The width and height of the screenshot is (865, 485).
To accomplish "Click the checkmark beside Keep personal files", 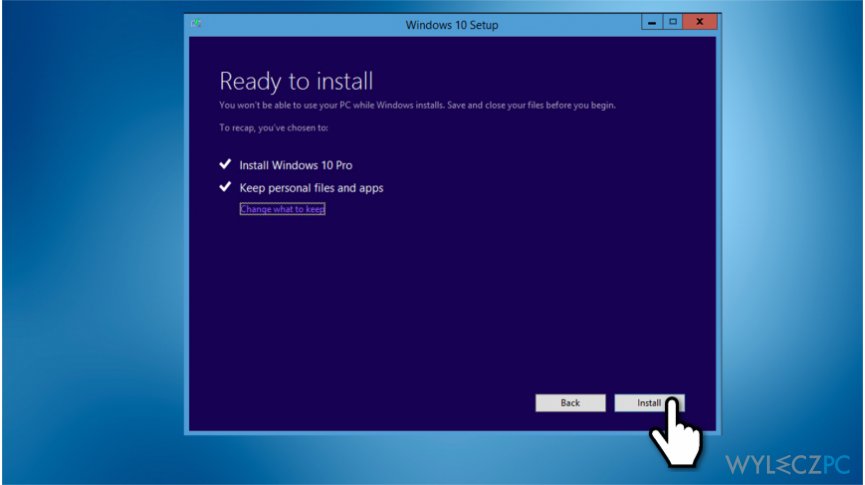I will [x=225, y=186].
